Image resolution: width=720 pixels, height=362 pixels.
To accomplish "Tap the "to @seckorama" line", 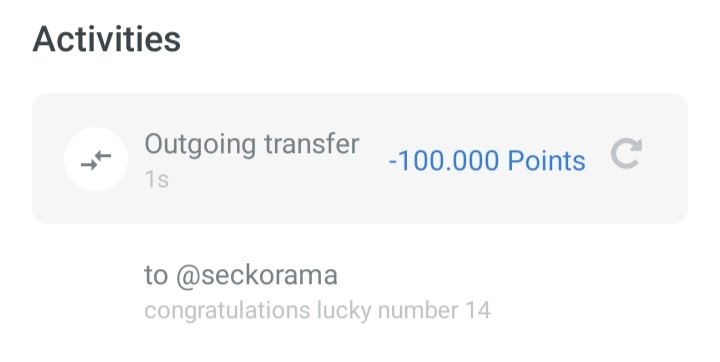I will coord(241,276).
